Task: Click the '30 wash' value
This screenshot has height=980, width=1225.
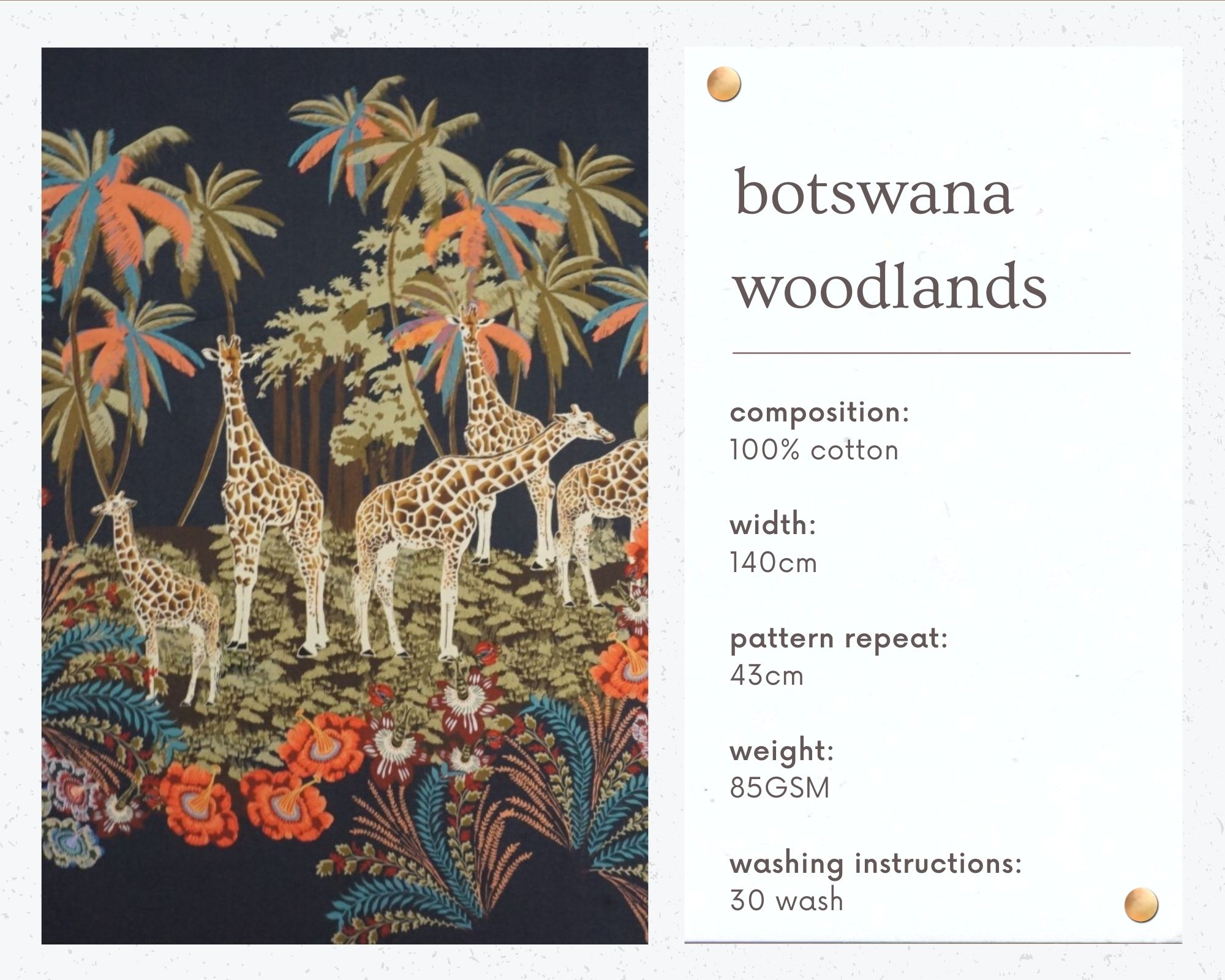Action: click(786, 901)
